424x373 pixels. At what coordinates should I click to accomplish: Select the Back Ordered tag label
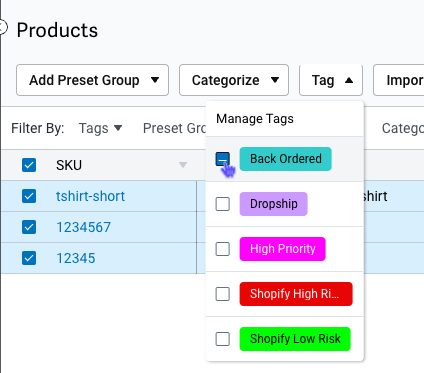tap(286, 159)
